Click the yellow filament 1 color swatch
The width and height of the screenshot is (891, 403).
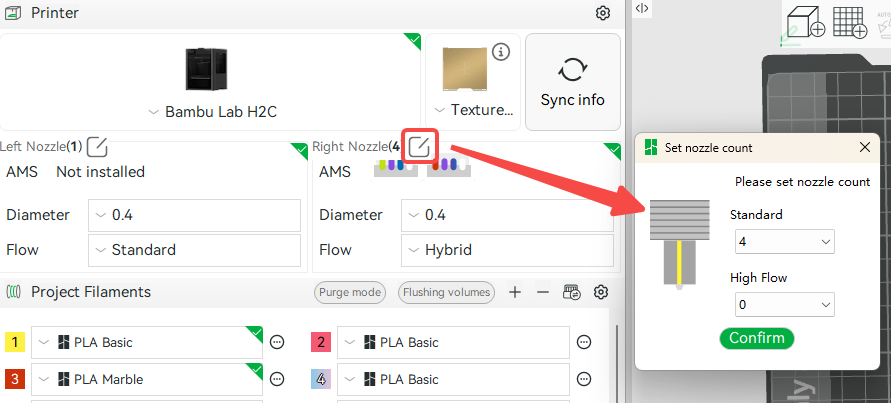tap(15, 342)
